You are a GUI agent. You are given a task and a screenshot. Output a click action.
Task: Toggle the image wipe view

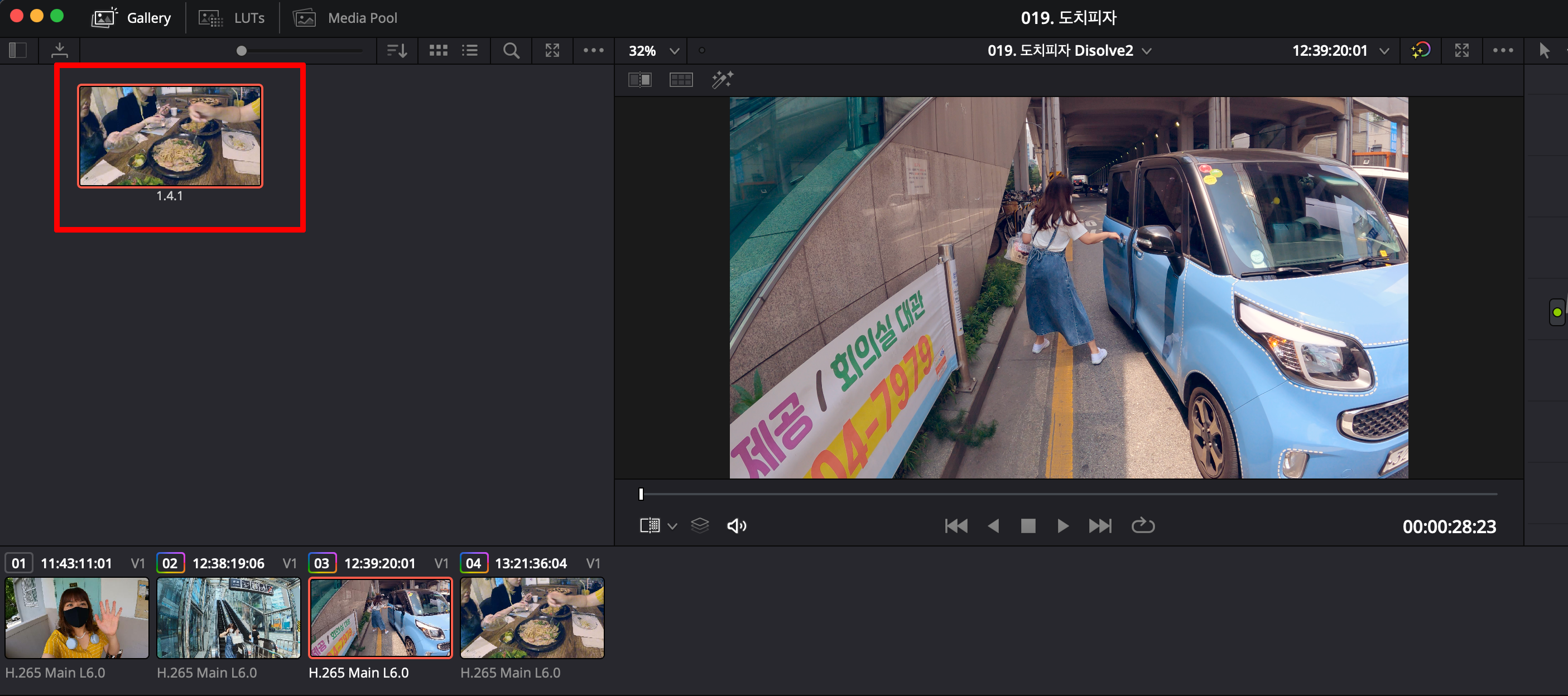click(639, 80)
